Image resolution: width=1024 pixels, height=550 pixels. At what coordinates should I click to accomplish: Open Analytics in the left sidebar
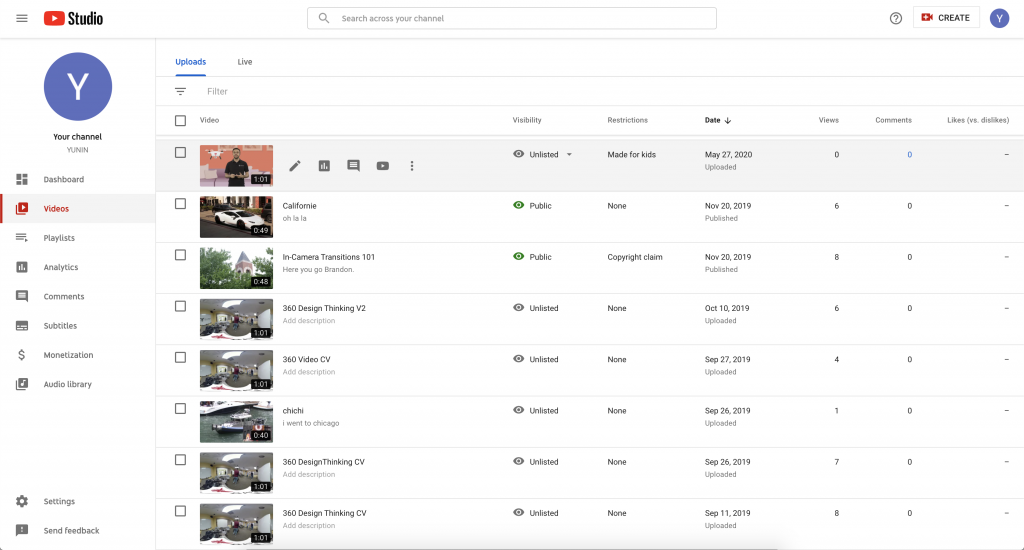(x=60, y=267)
